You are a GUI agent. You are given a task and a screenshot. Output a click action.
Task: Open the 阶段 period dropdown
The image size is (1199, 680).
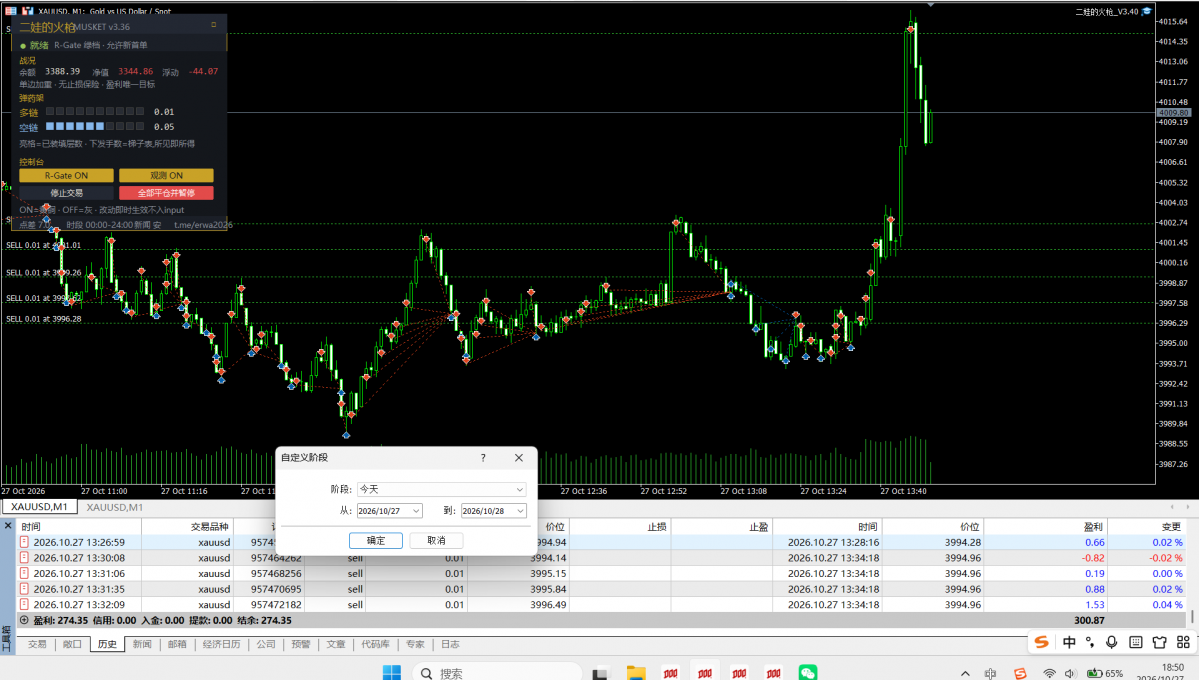pyautogui.click(x=442, y=489)
